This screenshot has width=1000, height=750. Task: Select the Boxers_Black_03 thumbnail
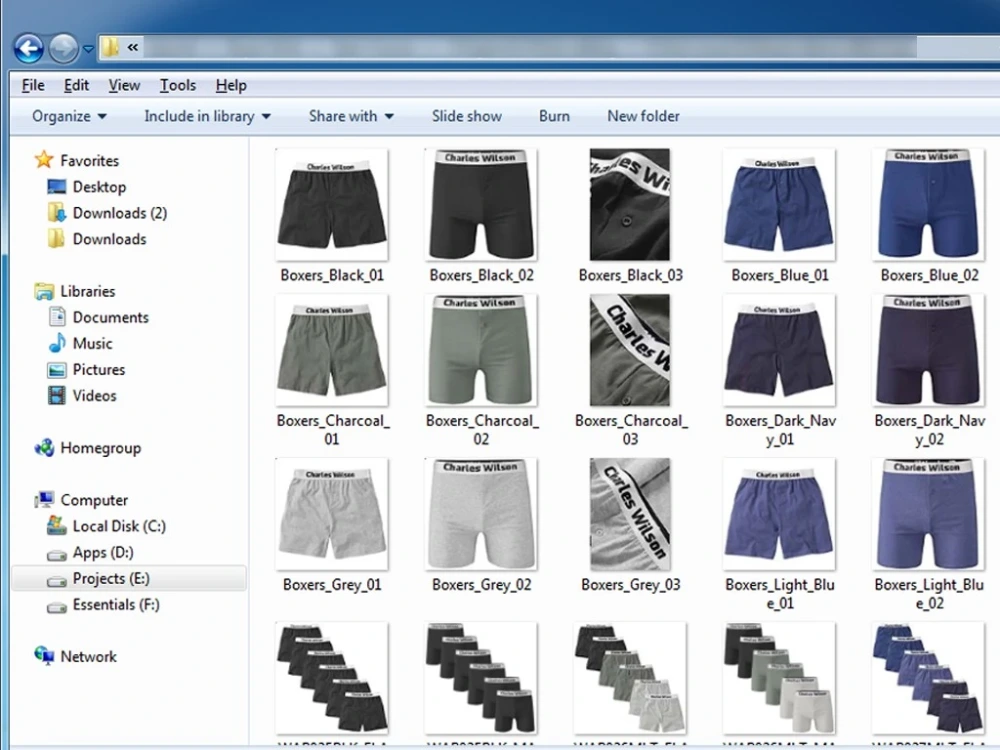point(630,204)
